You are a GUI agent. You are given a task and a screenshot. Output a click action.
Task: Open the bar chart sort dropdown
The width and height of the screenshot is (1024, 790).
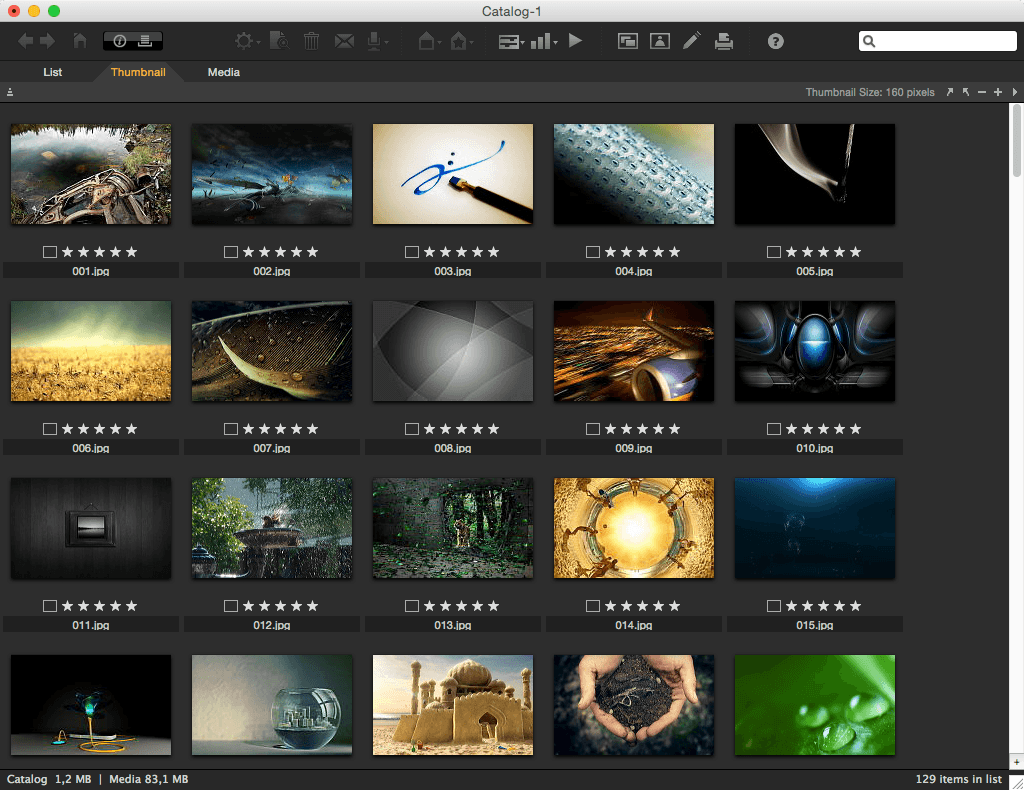point(543,41)
